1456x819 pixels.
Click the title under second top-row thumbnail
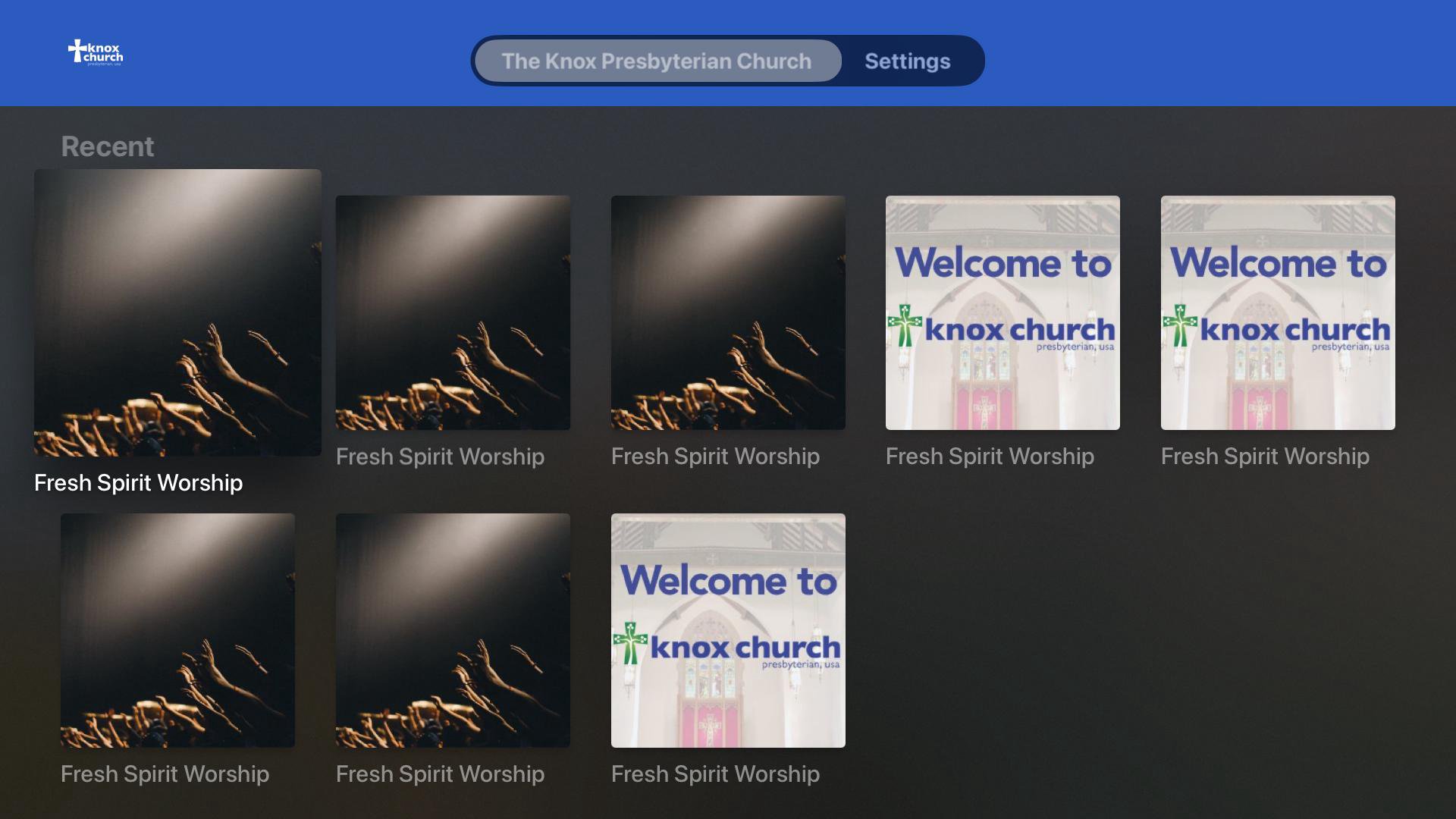tap(440, 456)
